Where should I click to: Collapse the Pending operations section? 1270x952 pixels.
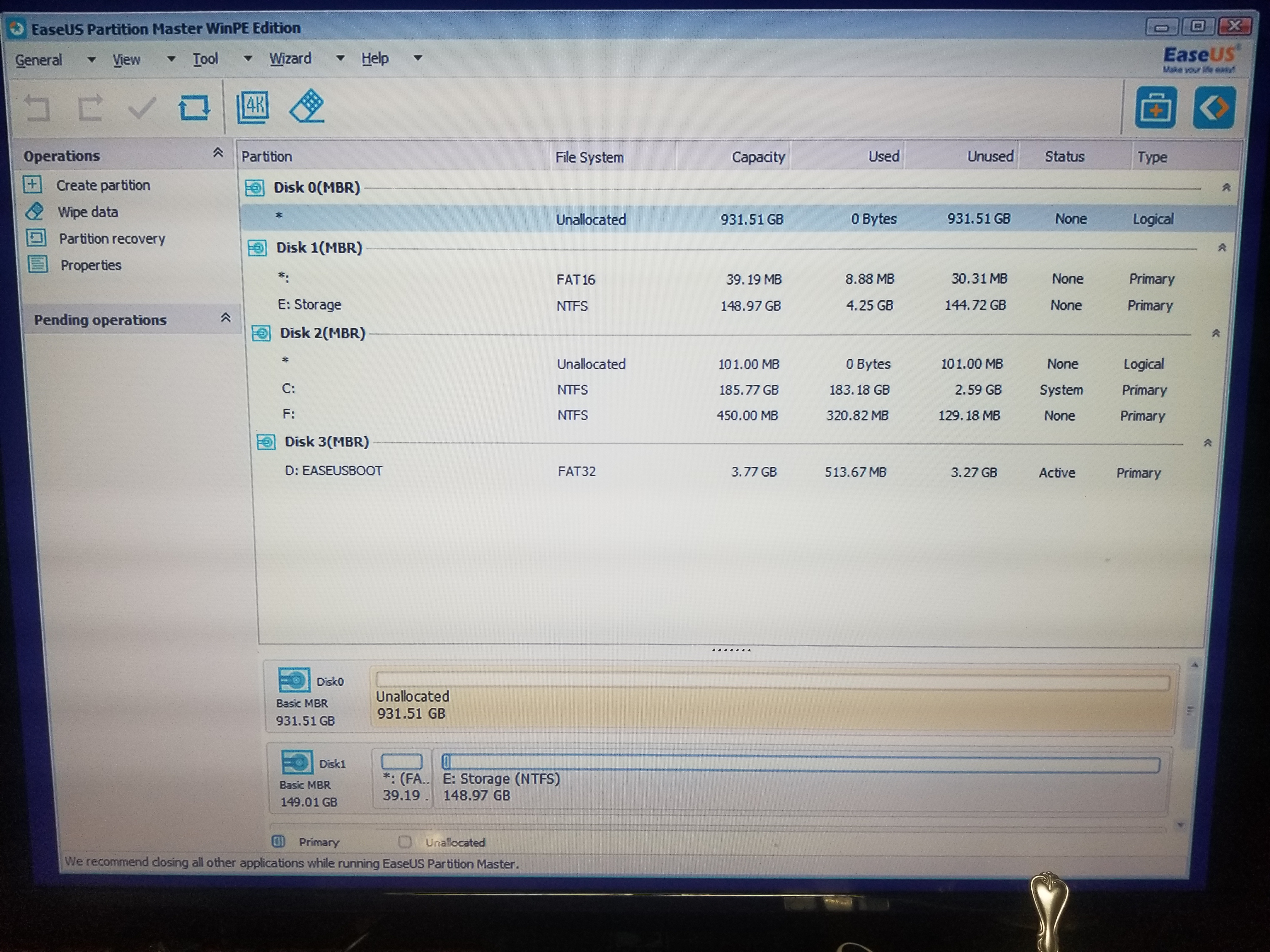[x=226, y=318]
